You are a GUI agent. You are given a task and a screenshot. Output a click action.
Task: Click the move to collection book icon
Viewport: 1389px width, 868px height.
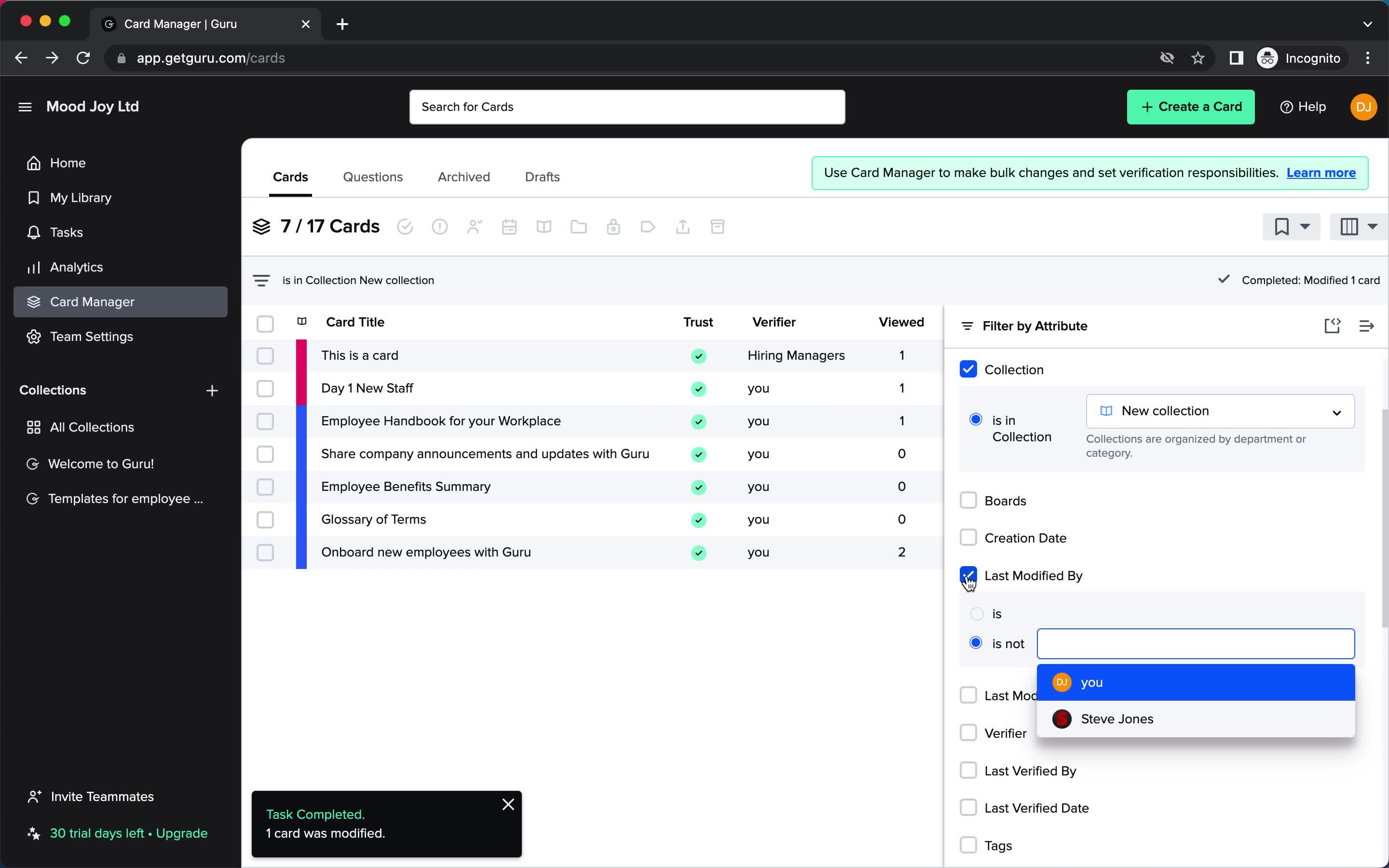click(544, 227)
